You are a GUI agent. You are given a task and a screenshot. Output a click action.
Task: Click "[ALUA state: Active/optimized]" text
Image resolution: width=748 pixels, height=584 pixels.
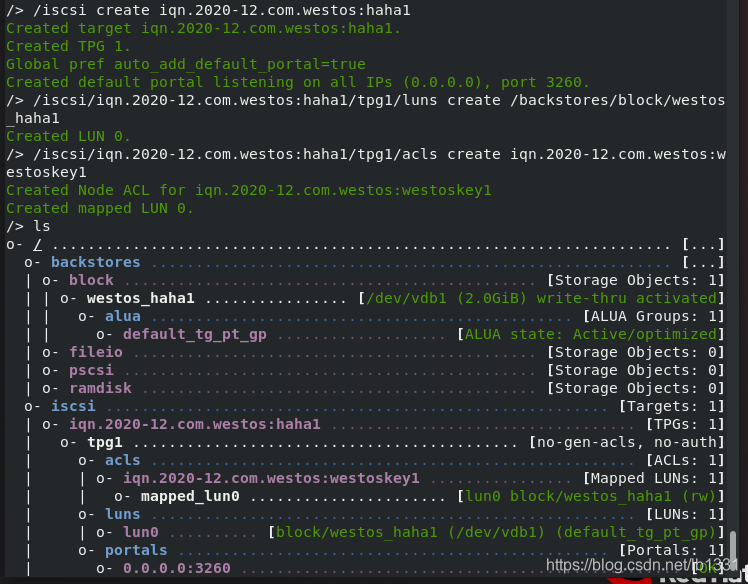coord(591,334)
